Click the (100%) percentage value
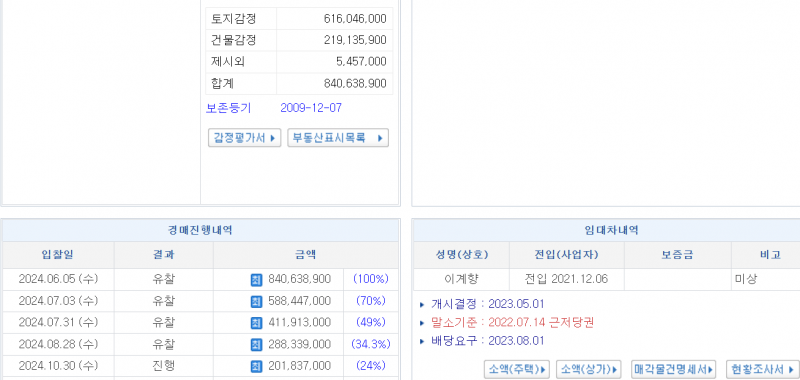Viewport: 800px width, 380px height. 371,280
